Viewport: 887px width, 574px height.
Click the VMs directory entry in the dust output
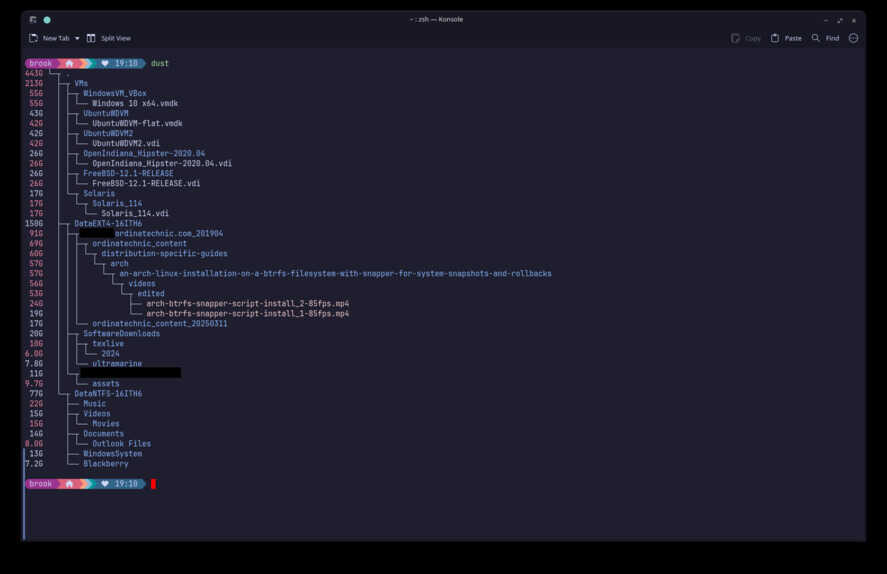[81, 83]
